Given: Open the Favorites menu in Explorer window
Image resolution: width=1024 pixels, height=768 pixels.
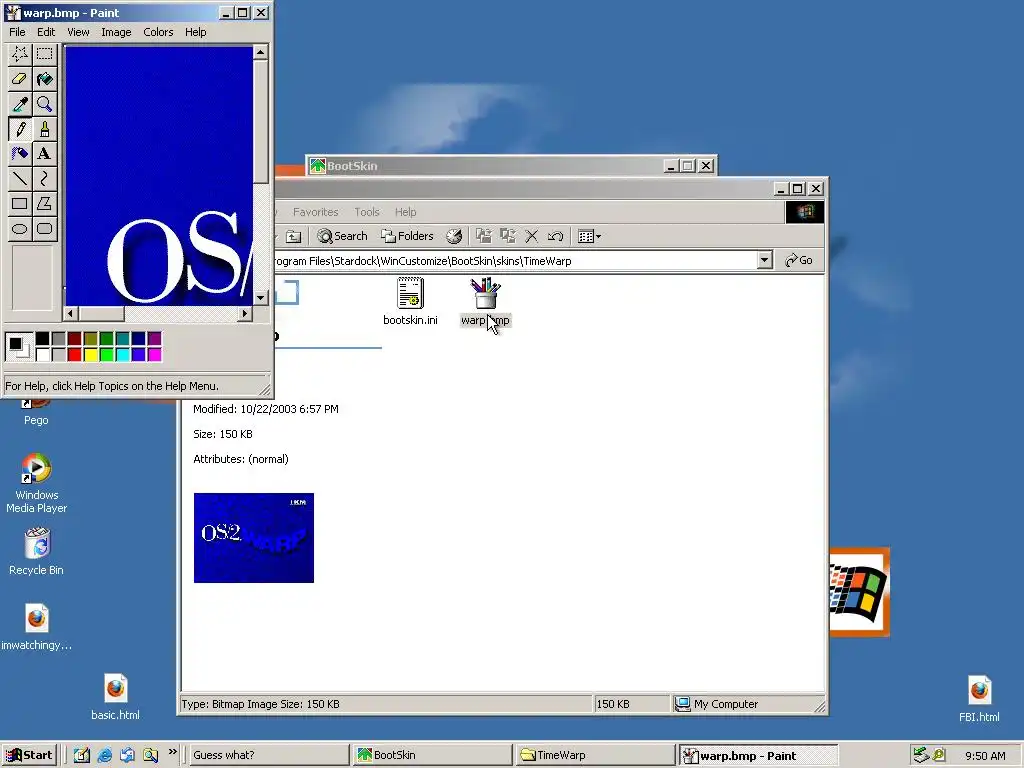Looking at the screenshot, I should 315,212.
